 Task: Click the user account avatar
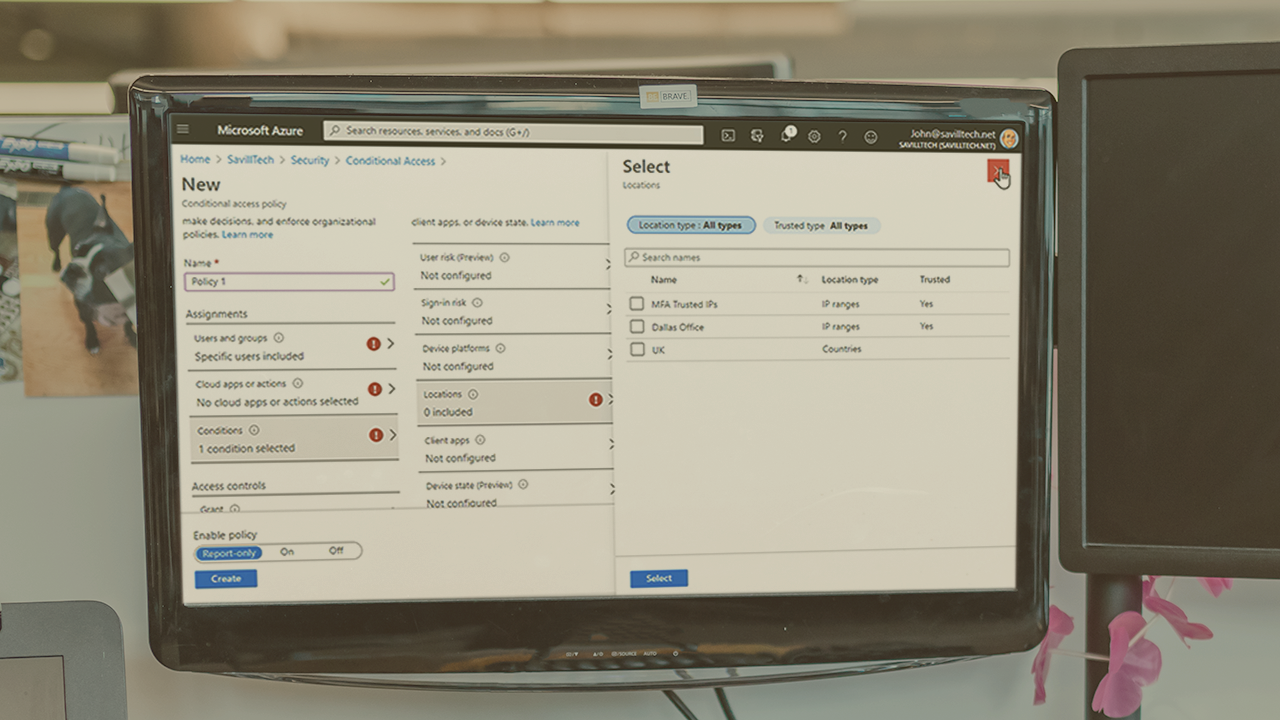pyautogui.click(x=1008, y=139)
